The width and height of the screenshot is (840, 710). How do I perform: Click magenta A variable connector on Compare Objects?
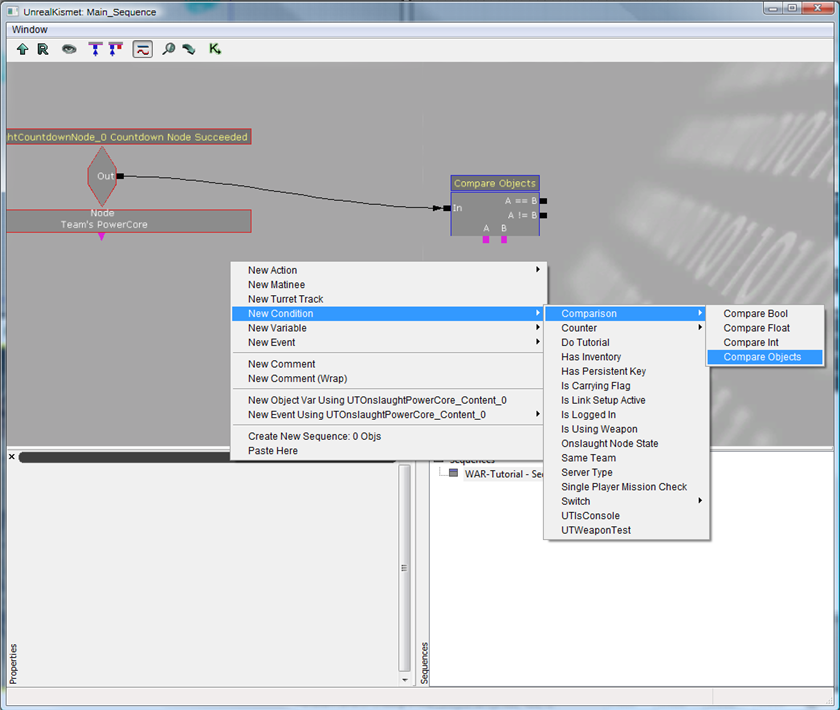coord(486,240)
